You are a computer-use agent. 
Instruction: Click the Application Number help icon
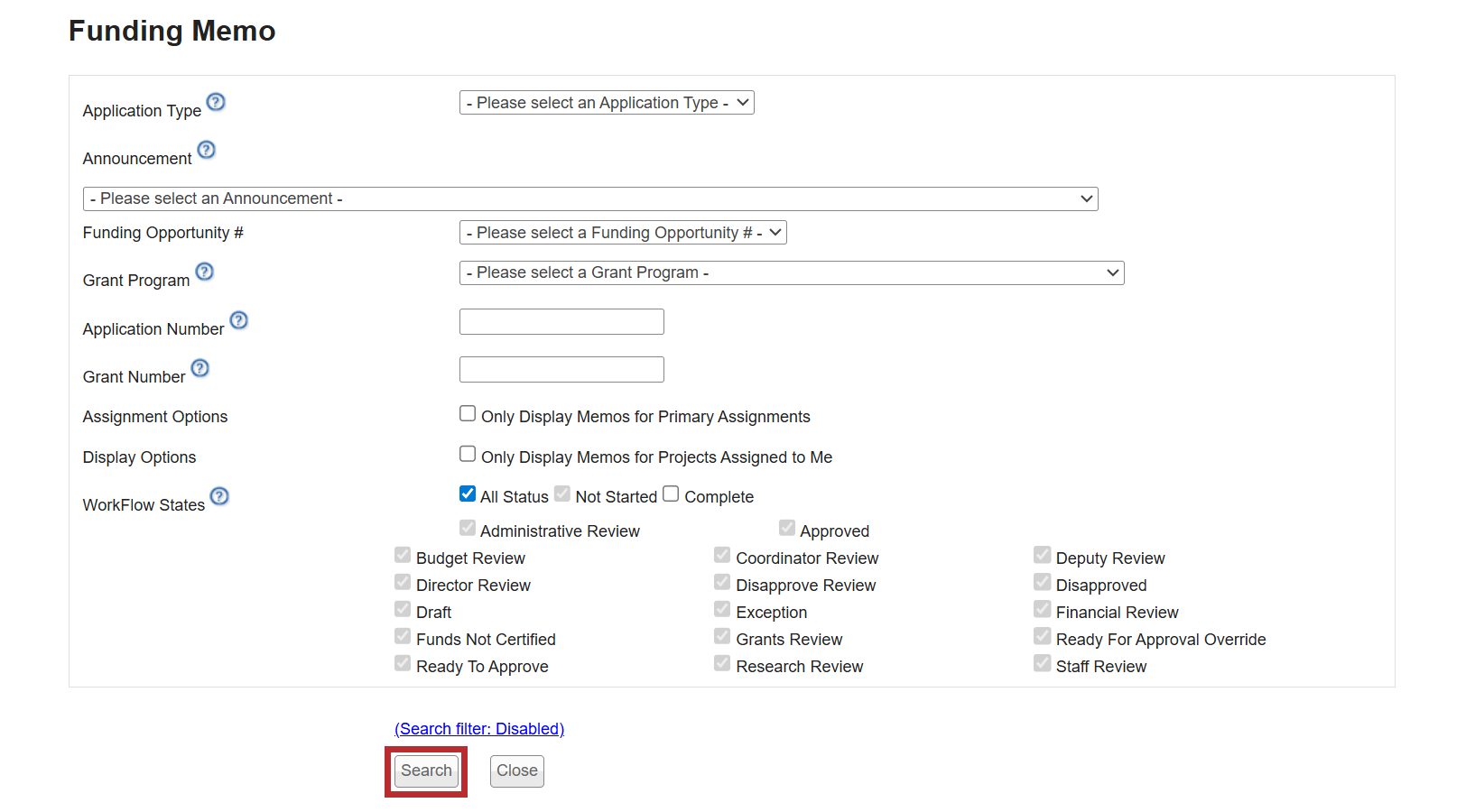(238, 320)
